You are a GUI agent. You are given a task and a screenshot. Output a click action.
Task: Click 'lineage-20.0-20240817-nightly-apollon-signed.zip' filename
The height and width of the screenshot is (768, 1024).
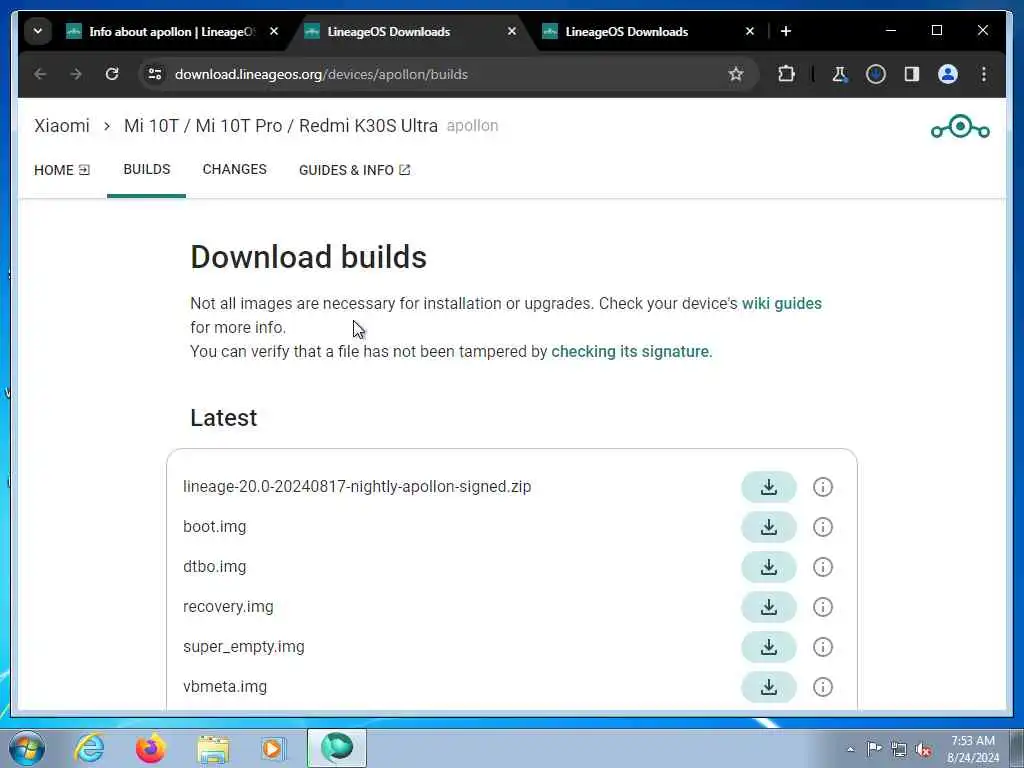tap(357, 487)
